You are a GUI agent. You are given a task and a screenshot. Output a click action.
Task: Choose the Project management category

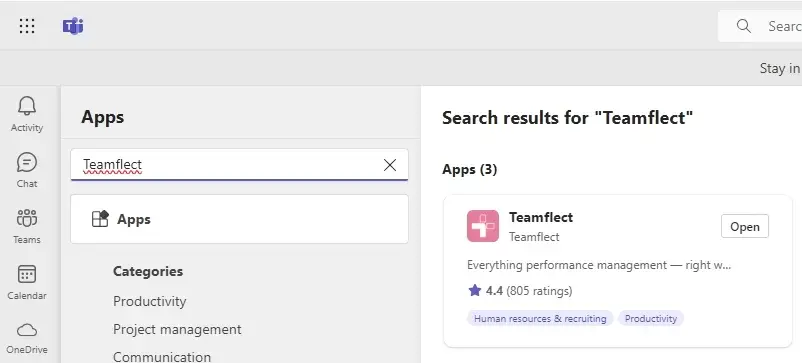click(x=177, y=329)
